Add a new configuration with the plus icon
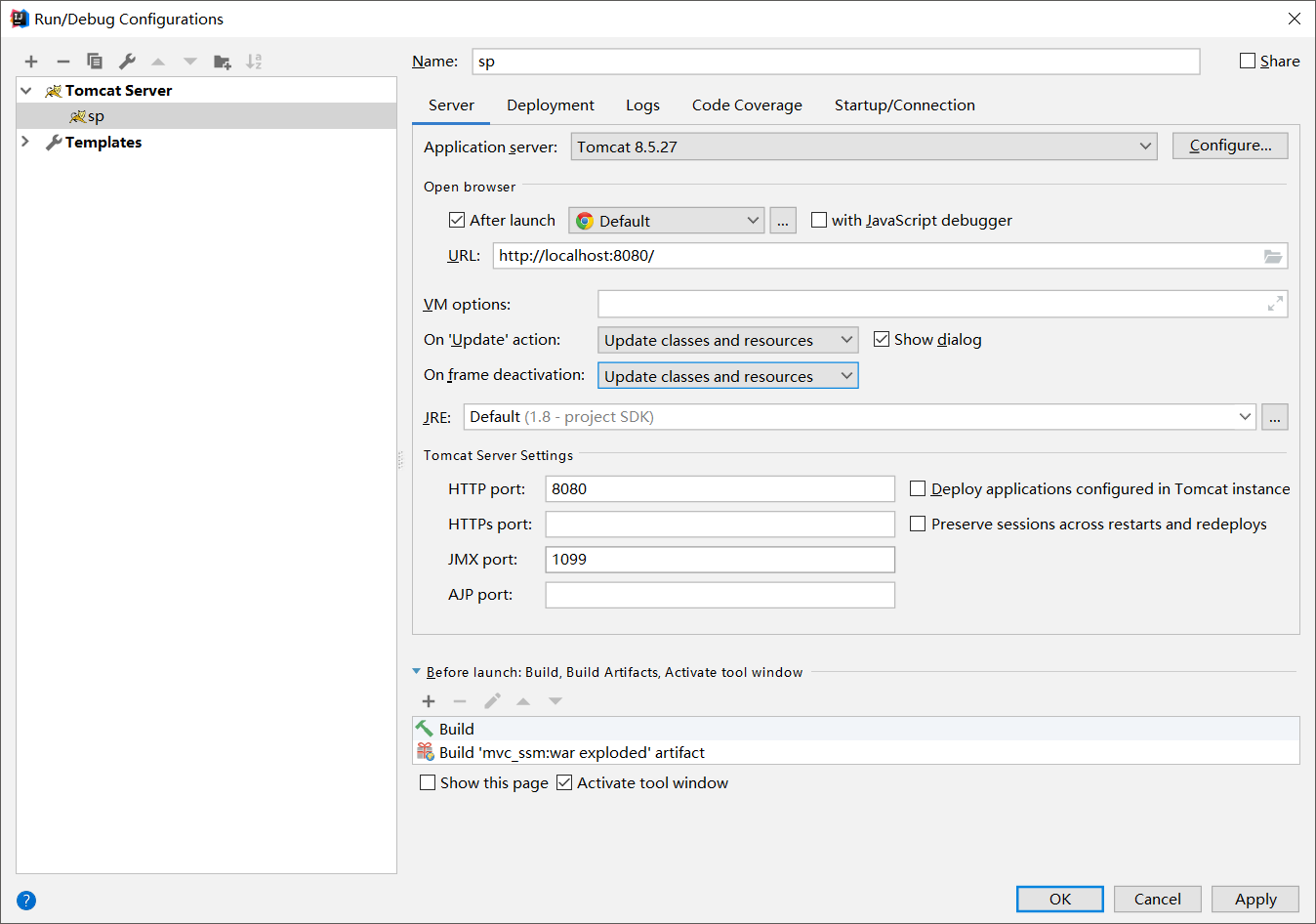The width and height of the screenshot is (1316, 924). pyautogui.click(x=31, y=62)
